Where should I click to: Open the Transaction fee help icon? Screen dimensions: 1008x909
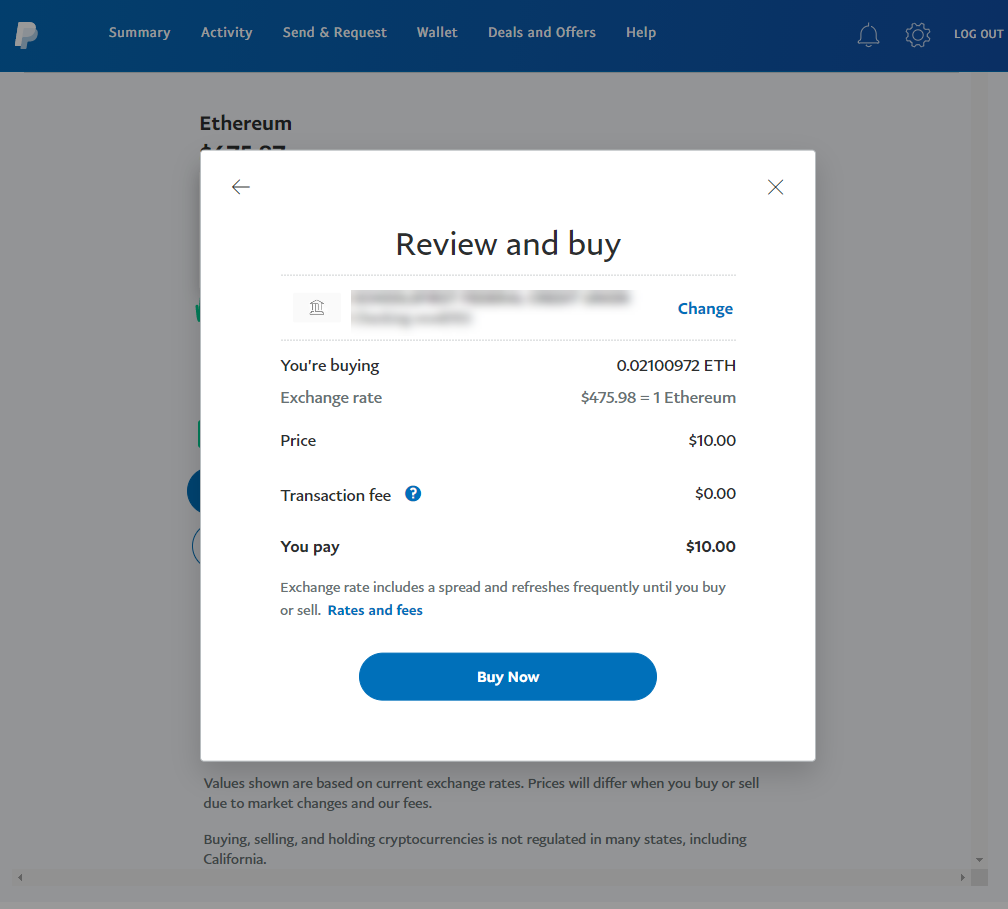coord(413,494)
